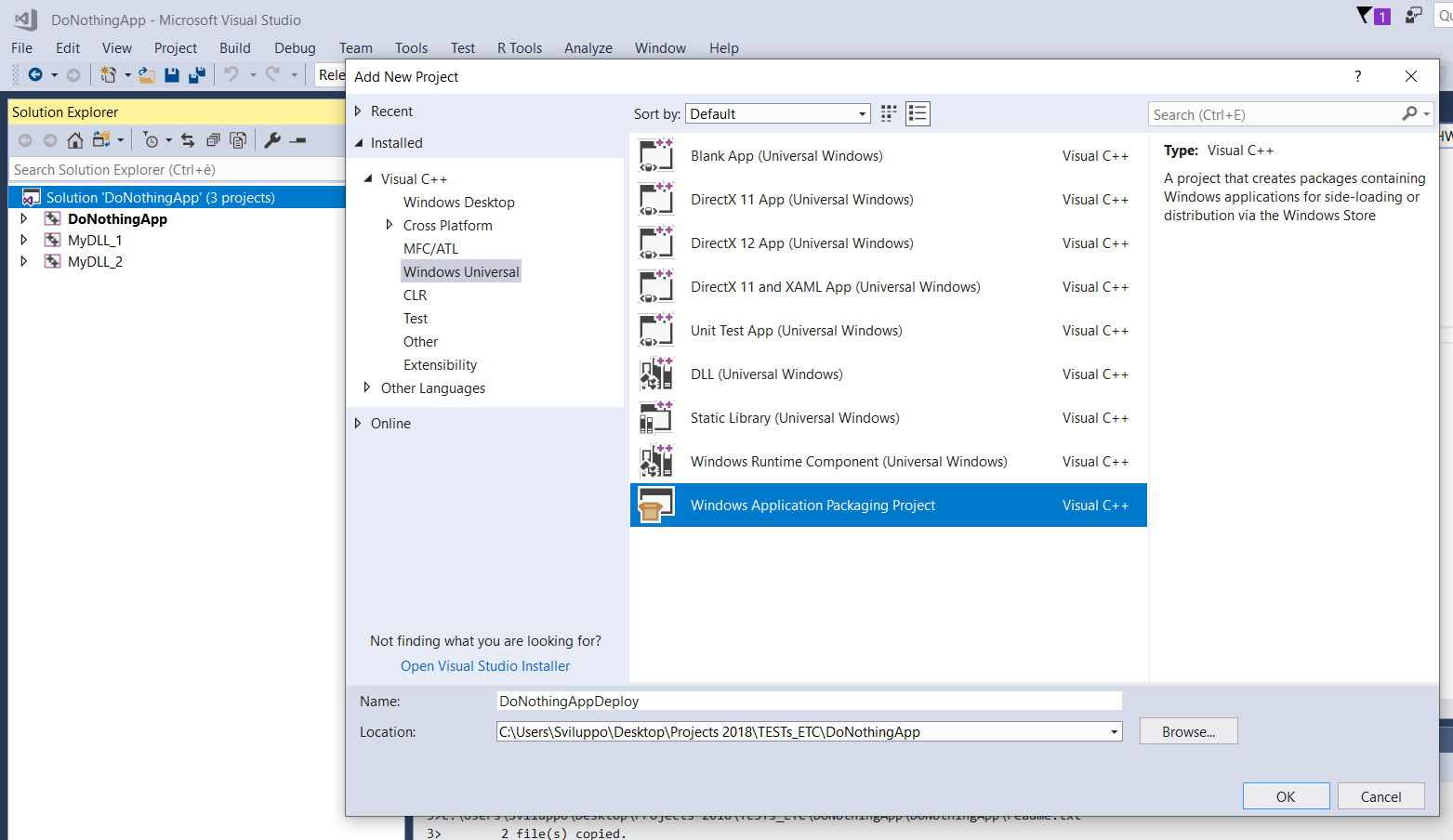
Task: Open the Project menu
Action: click(x=176, y=47)
